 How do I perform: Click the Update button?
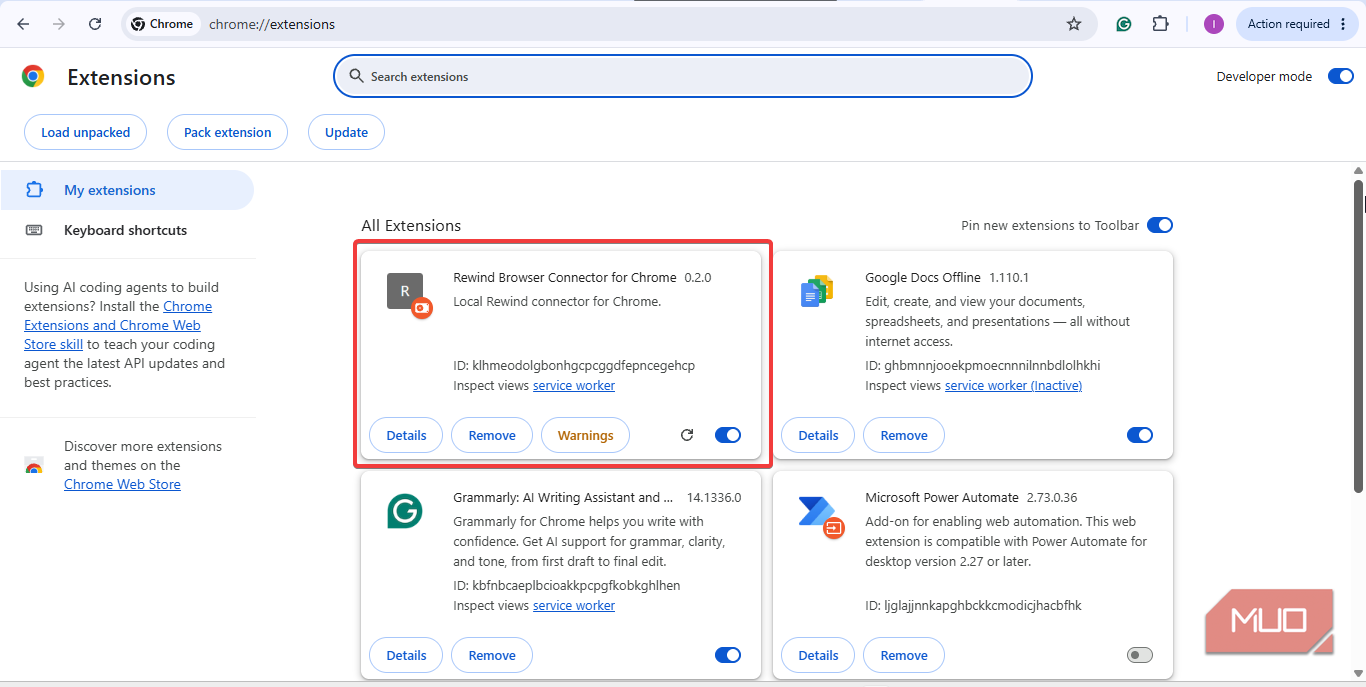346,132
